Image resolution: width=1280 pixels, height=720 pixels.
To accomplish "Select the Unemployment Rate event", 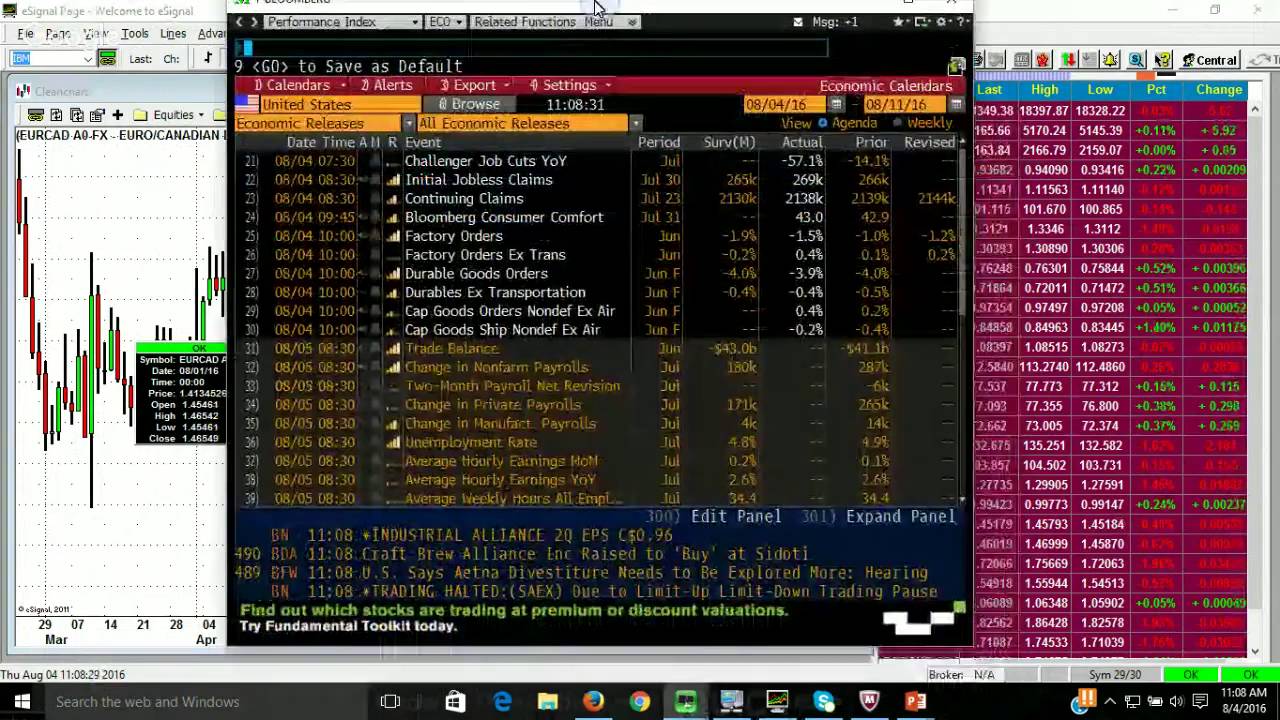I will click(x=471, y=442).
